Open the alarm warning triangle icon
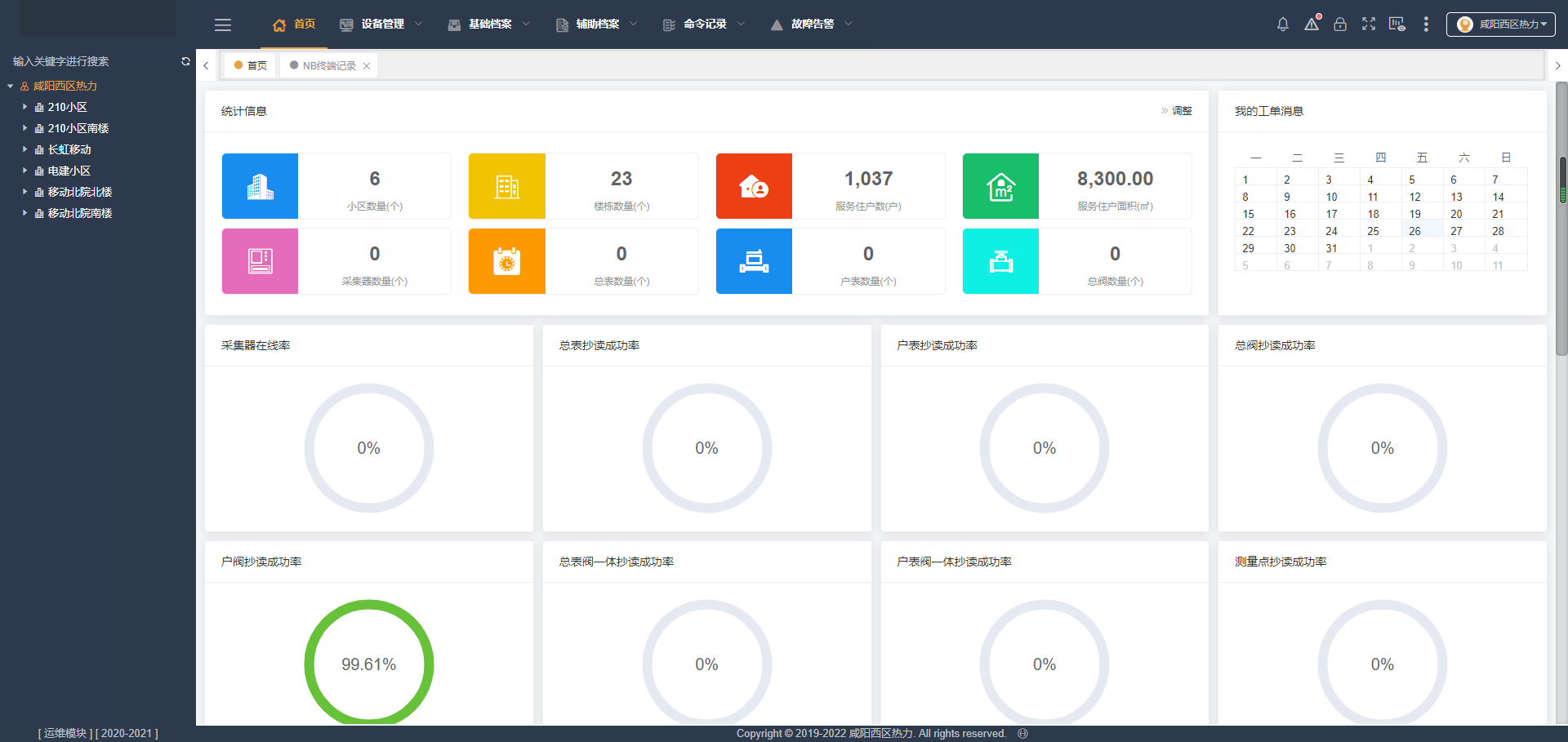Viewport: 1568px width, 742px height. [x=1312, y=24]
